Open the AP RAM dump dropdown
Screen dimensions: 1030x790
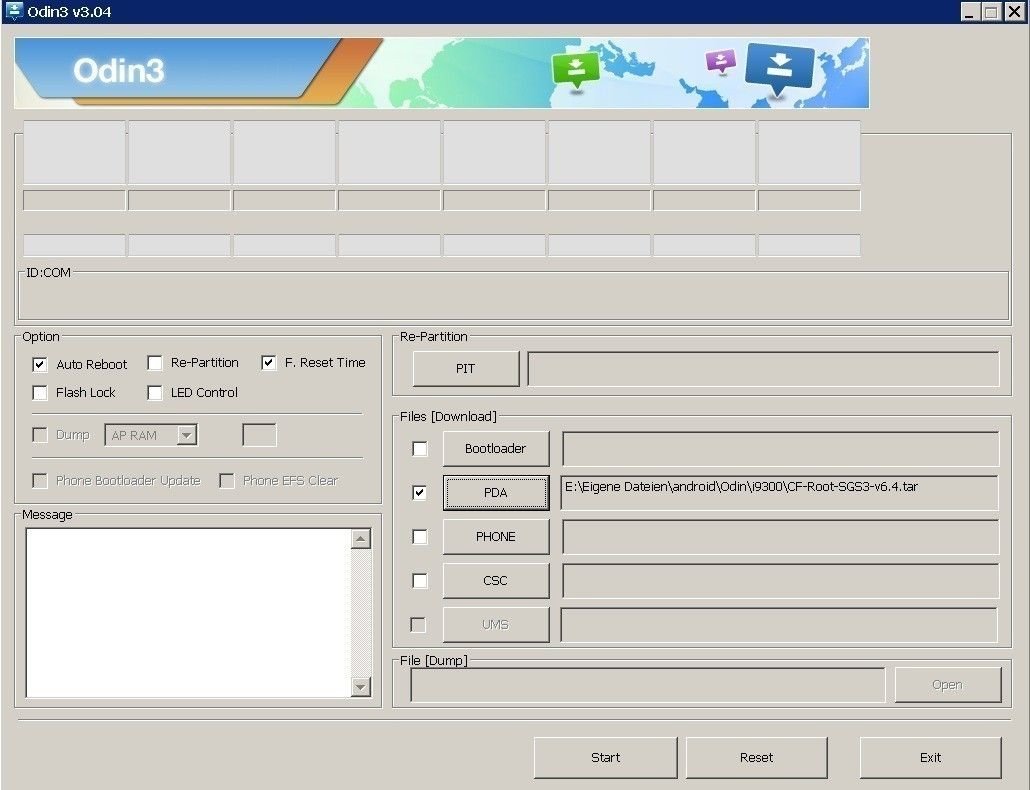[187, 435]
